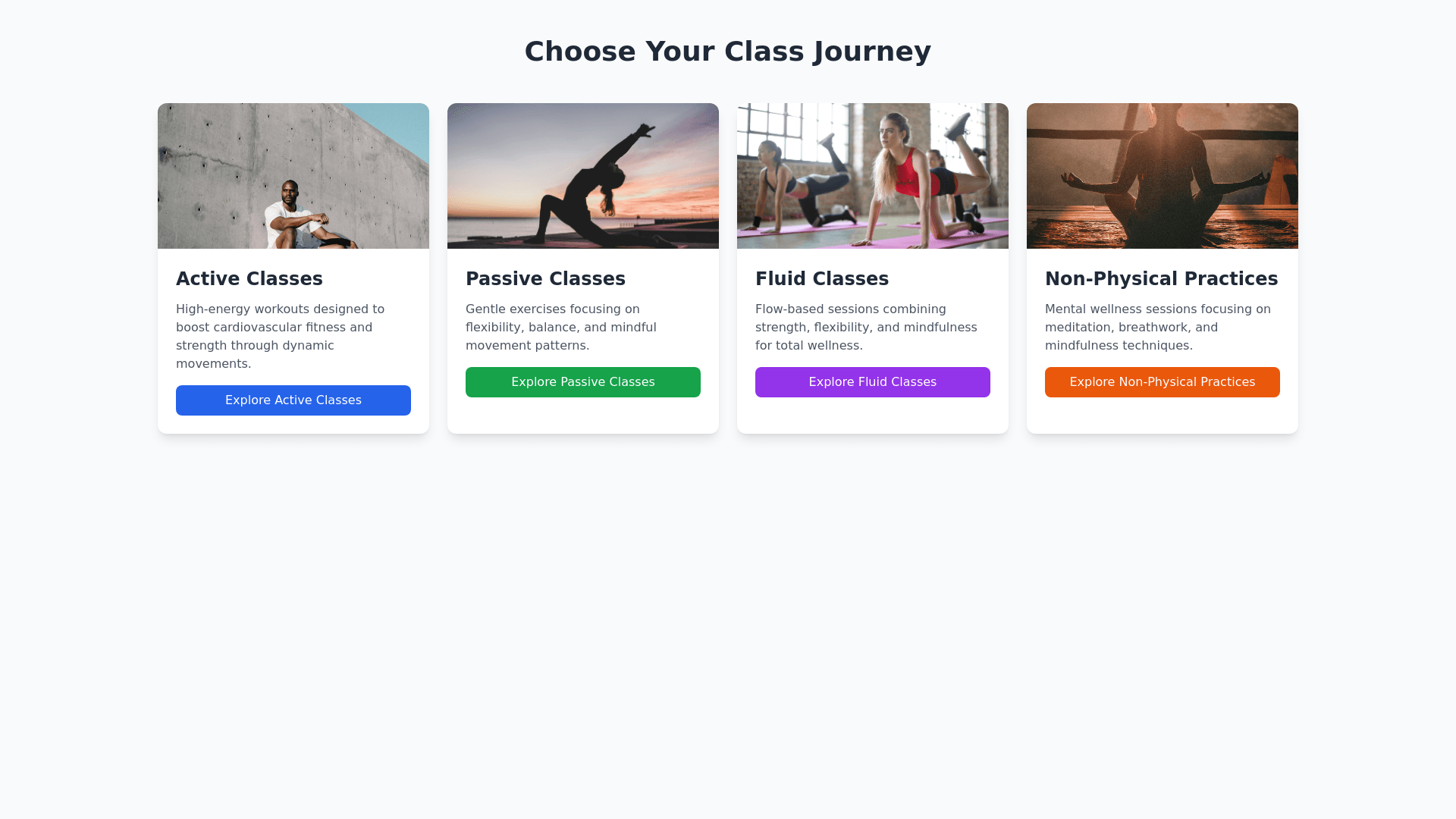
Task: Click the Explore Active Classes button
Action: click(x=293, y=400)
